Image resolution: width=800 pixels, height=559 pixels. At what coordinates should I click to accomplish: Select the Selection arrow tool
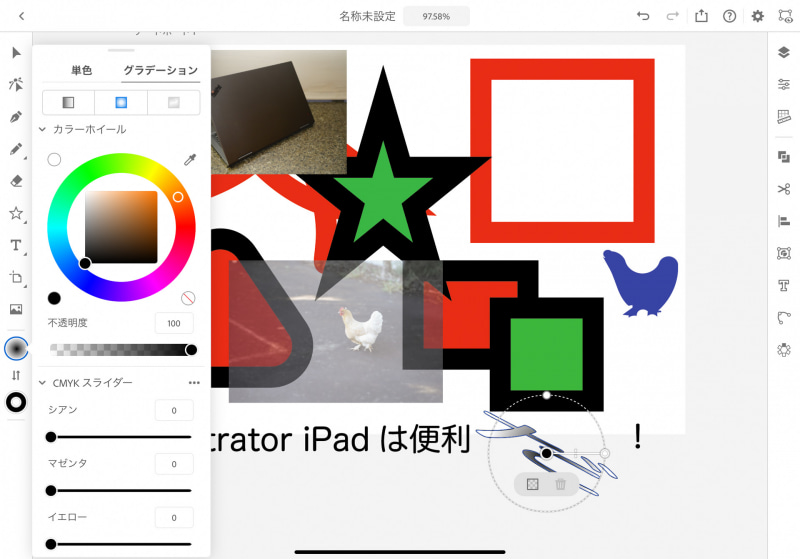(16, 53)
